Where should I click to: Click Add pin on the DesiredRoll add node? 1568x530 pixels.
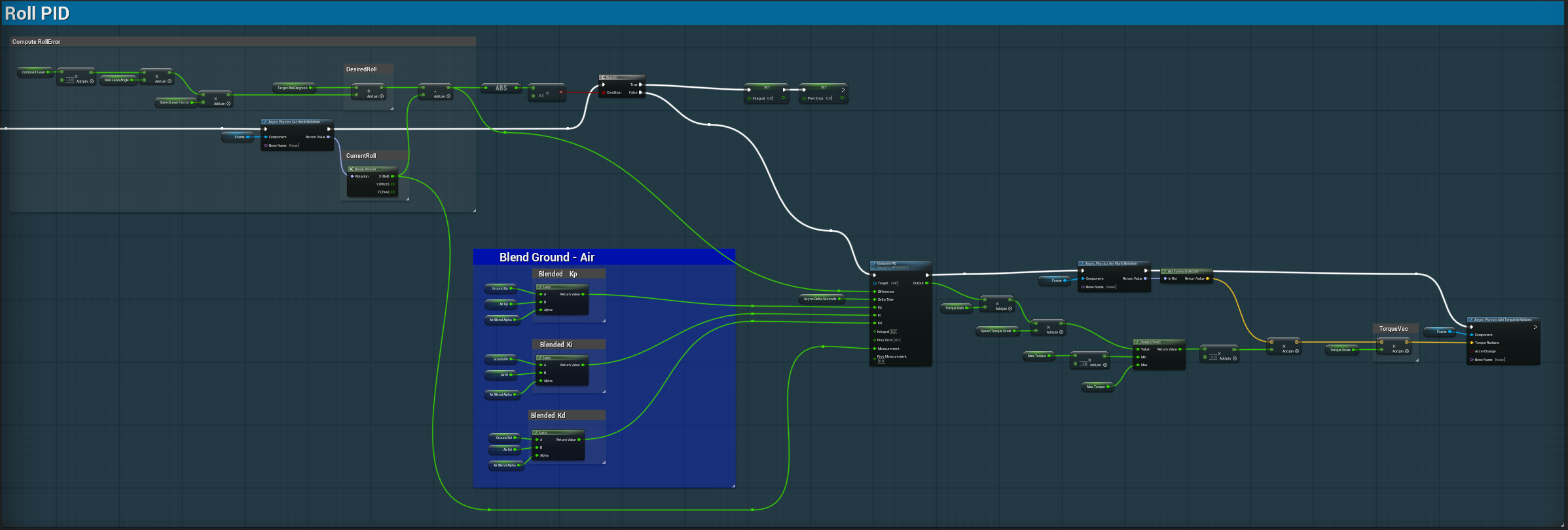(374, 96)
